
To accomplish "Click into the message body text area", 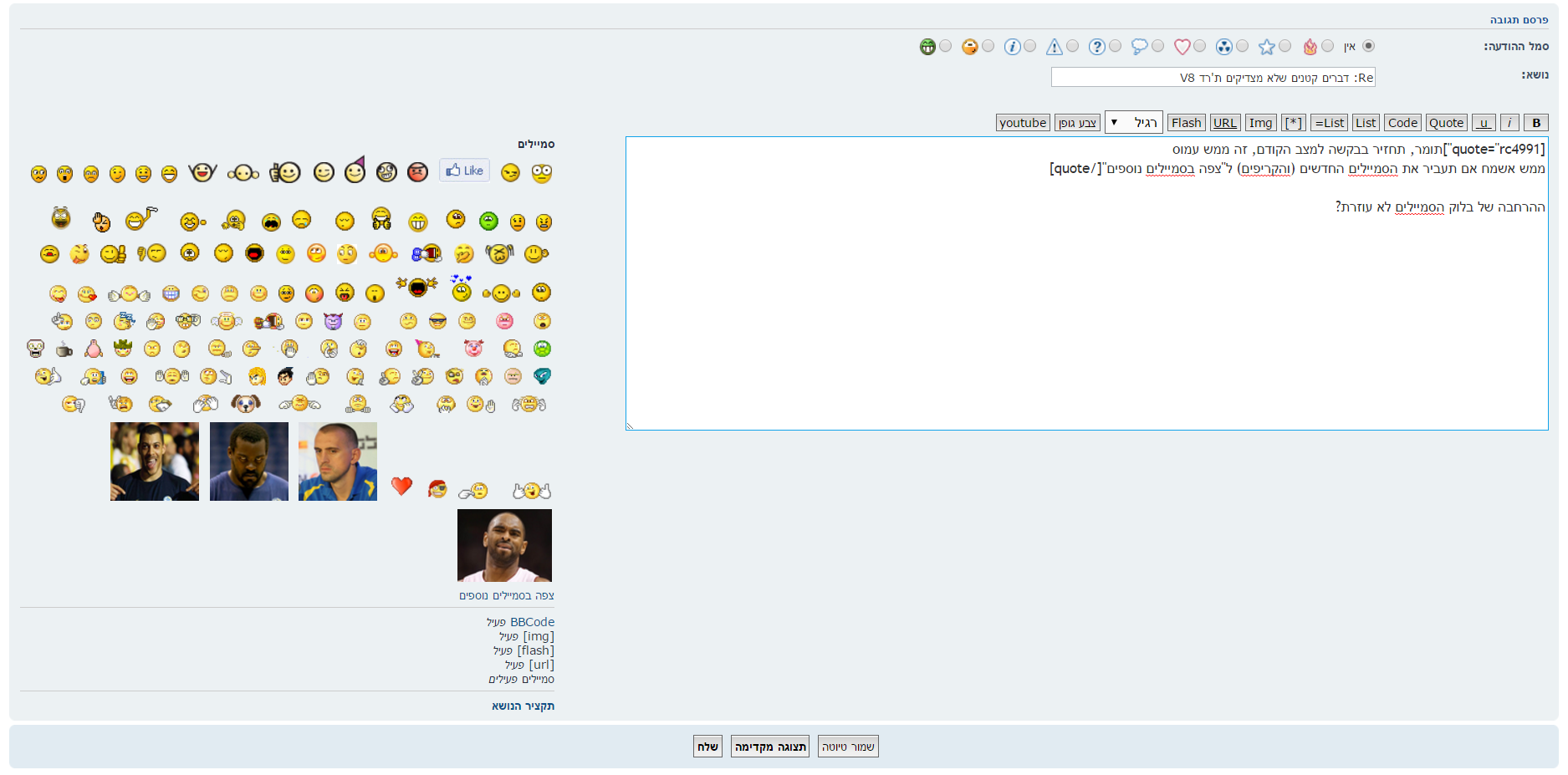I will tap(1087, 283).
